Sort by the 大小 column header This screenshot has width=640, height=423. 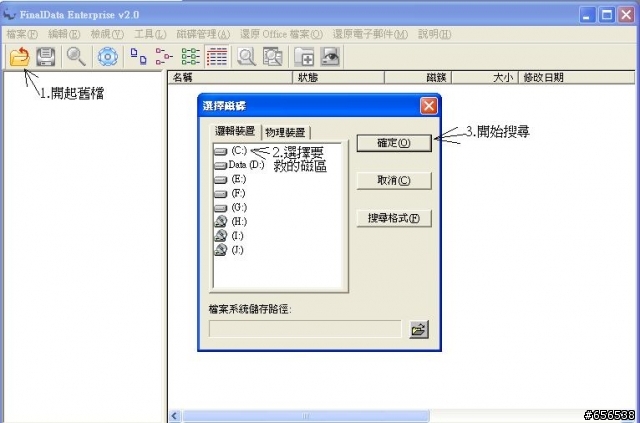pyautogui.click(x=485, y=77)
